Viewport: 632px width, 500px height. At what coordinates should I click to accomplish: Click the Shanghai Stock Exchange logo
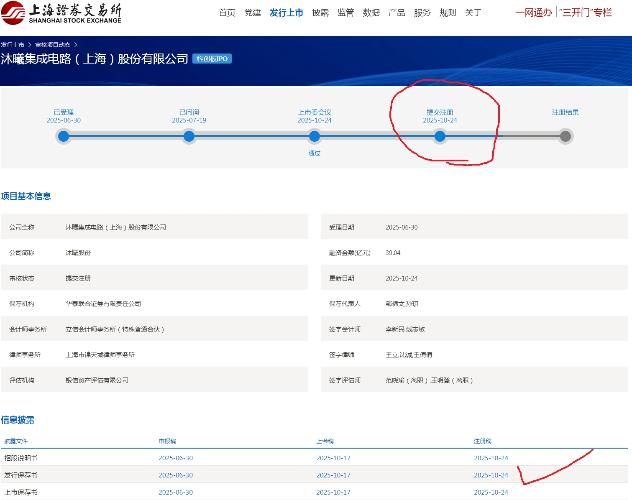click(61, 13)
